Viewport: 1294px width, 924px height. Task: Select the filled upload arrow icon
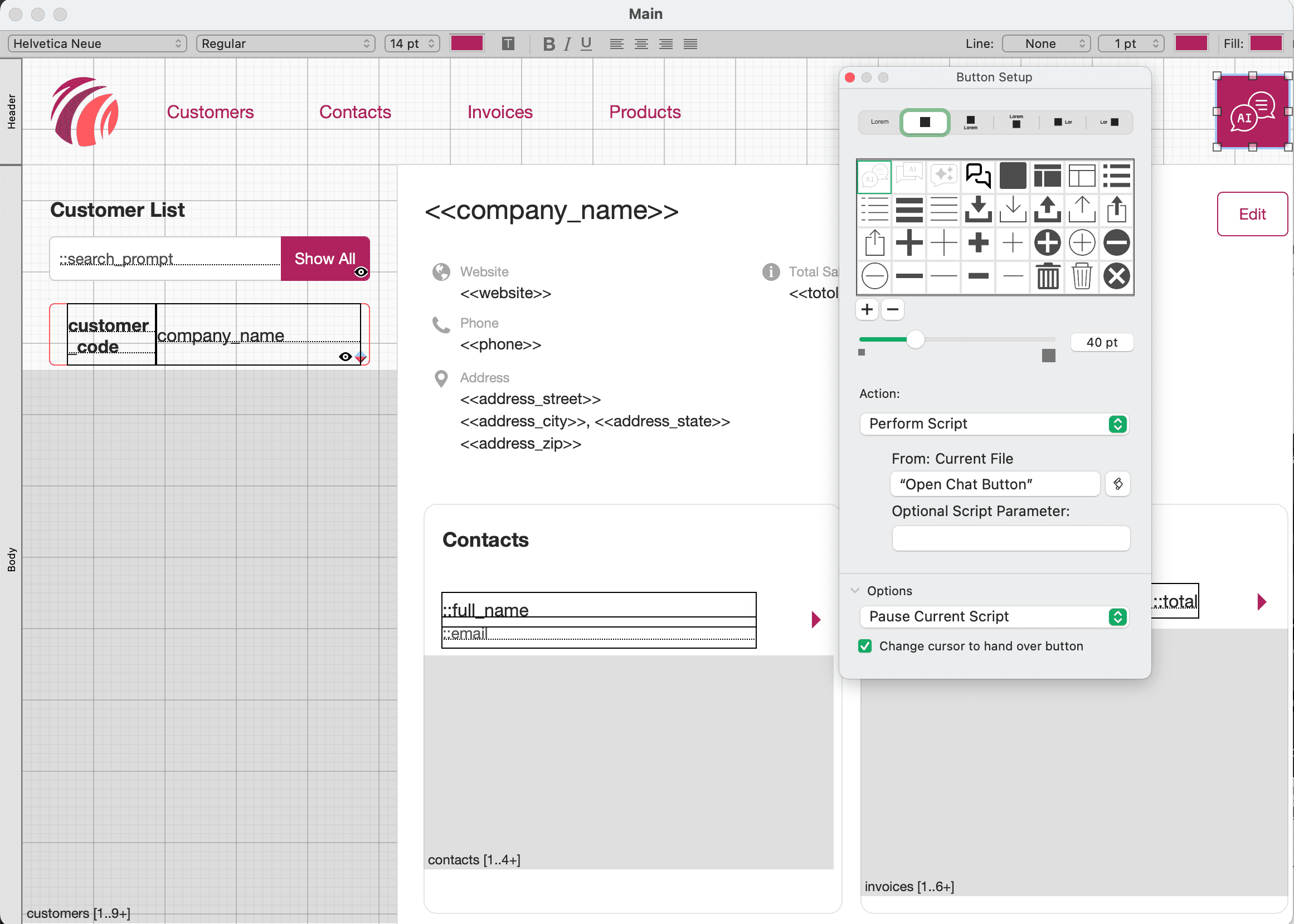(x=1047, y=210)
